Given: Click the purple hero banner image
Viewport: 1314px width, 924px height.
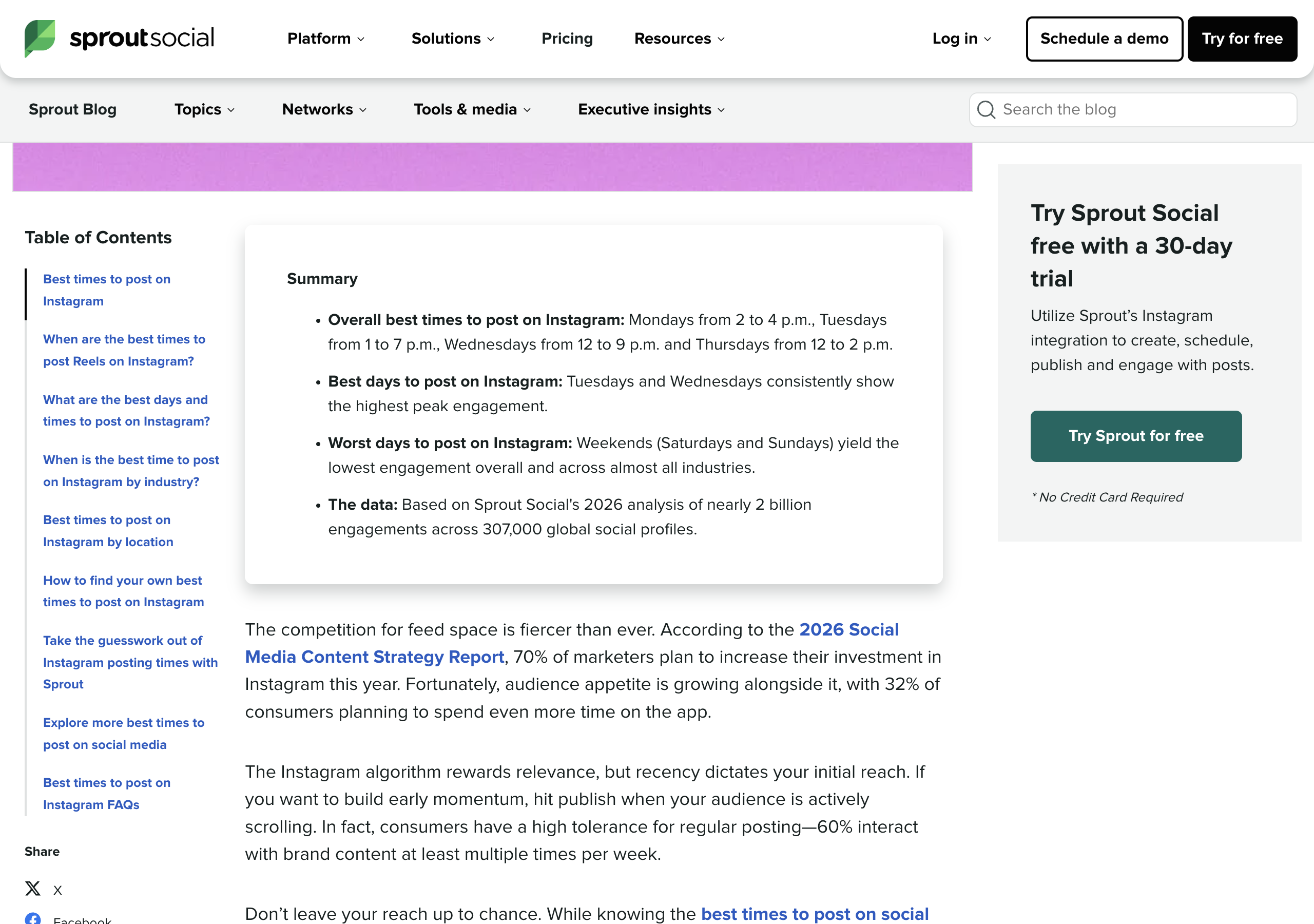Looking at the screenshot, I should click(492, 167).
